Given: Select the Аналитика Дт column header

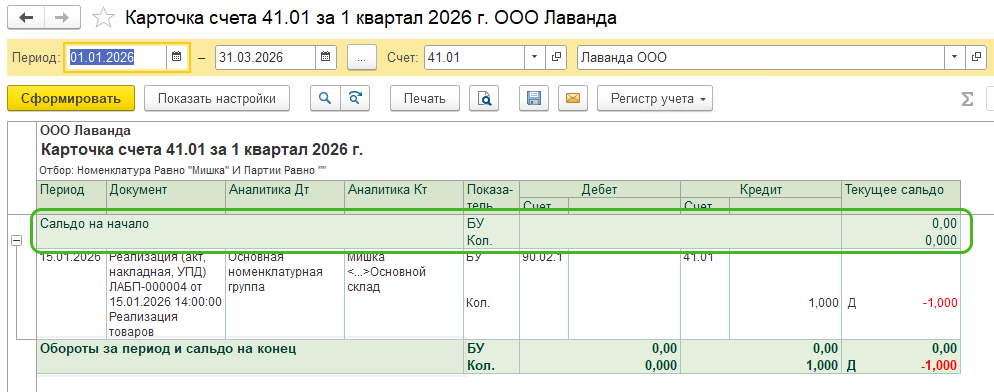Looking at the screenshot, I should click(x=285, y=197).
